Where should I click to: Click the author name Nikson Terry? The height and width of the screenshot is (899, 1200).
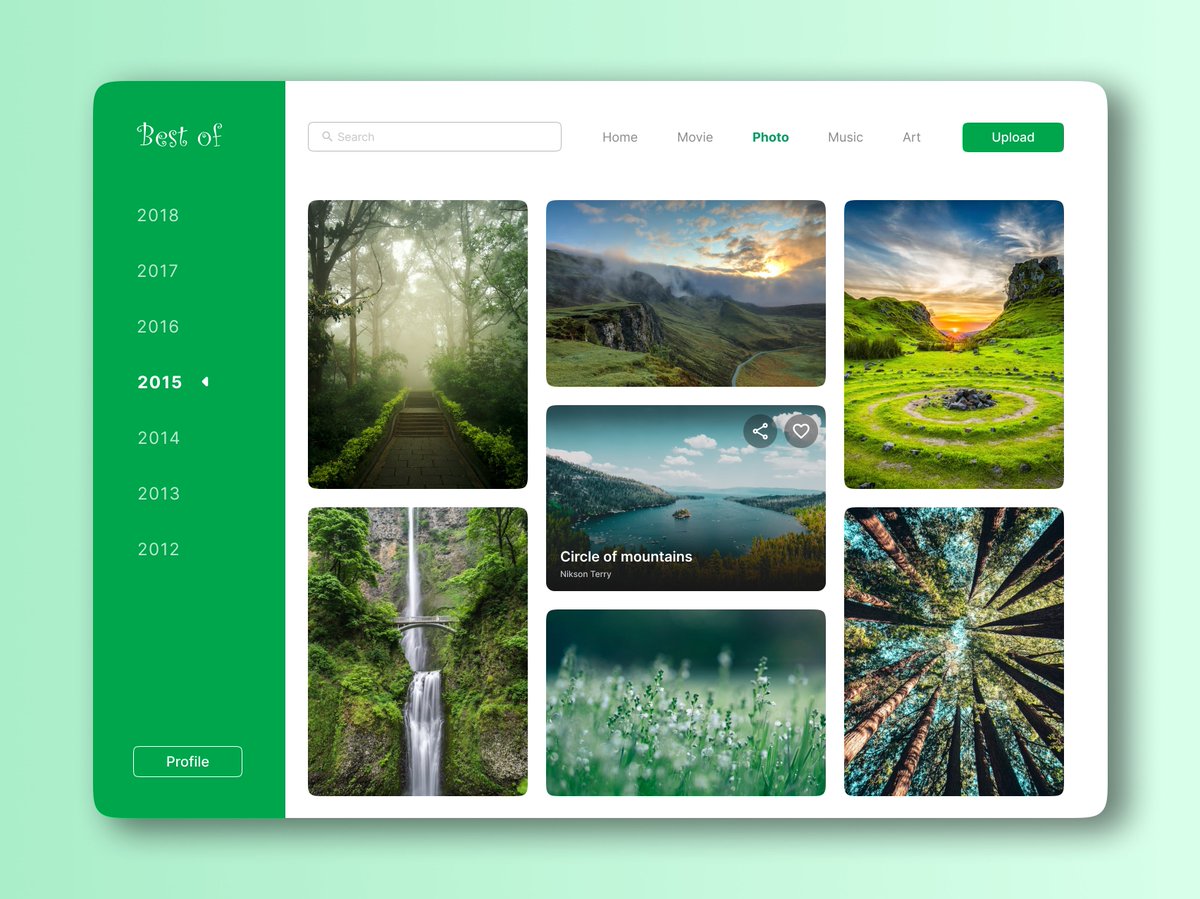pyautogui.click(x=586, y=575)
